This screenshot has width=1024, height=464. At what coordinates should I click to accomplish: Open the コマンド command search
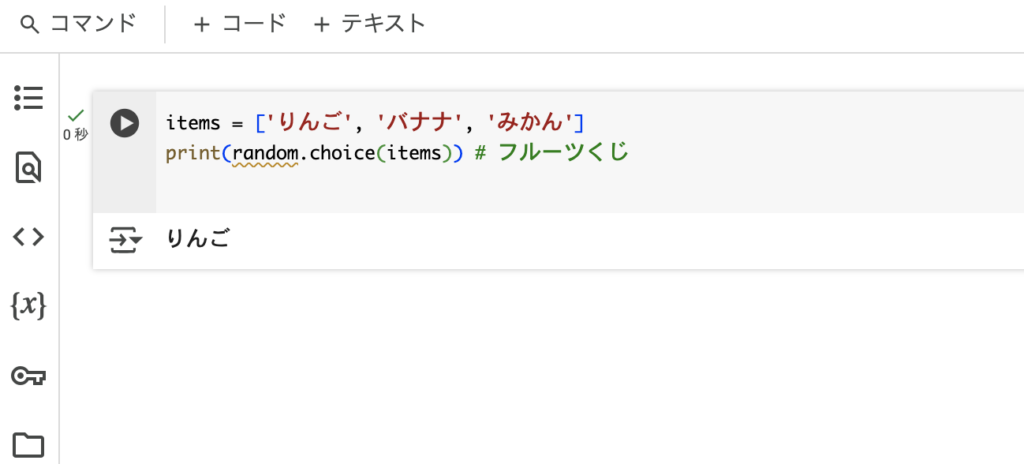pyautogui.click(x=78, y=25)
